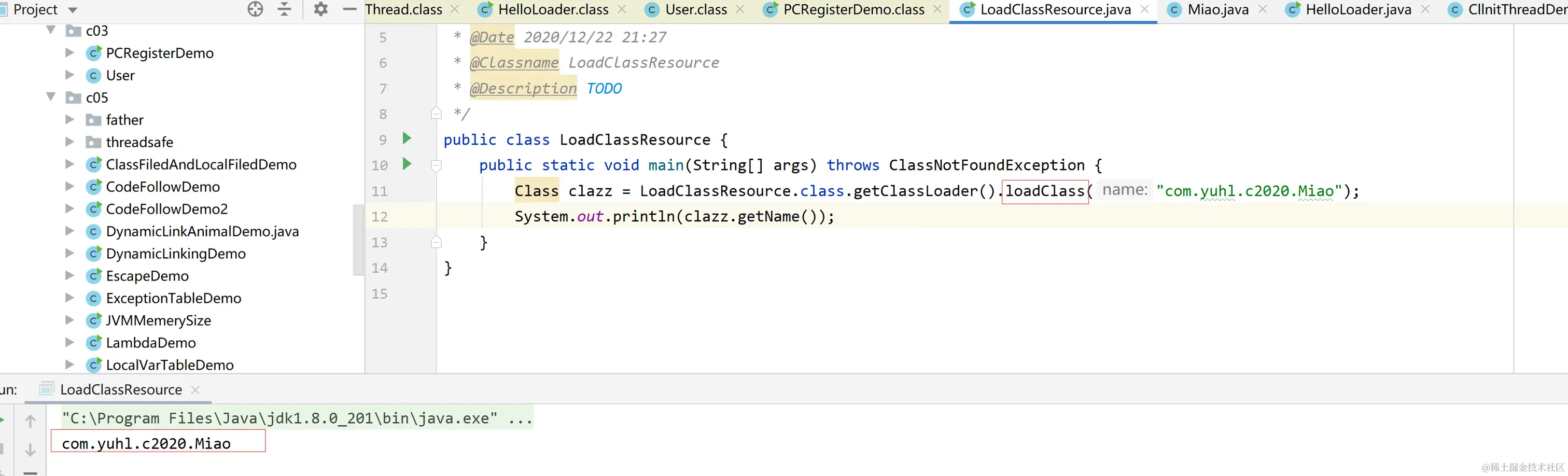Click the java.exe command line in console
Viewport: 1568px width, 476px height.
(297, 418)
